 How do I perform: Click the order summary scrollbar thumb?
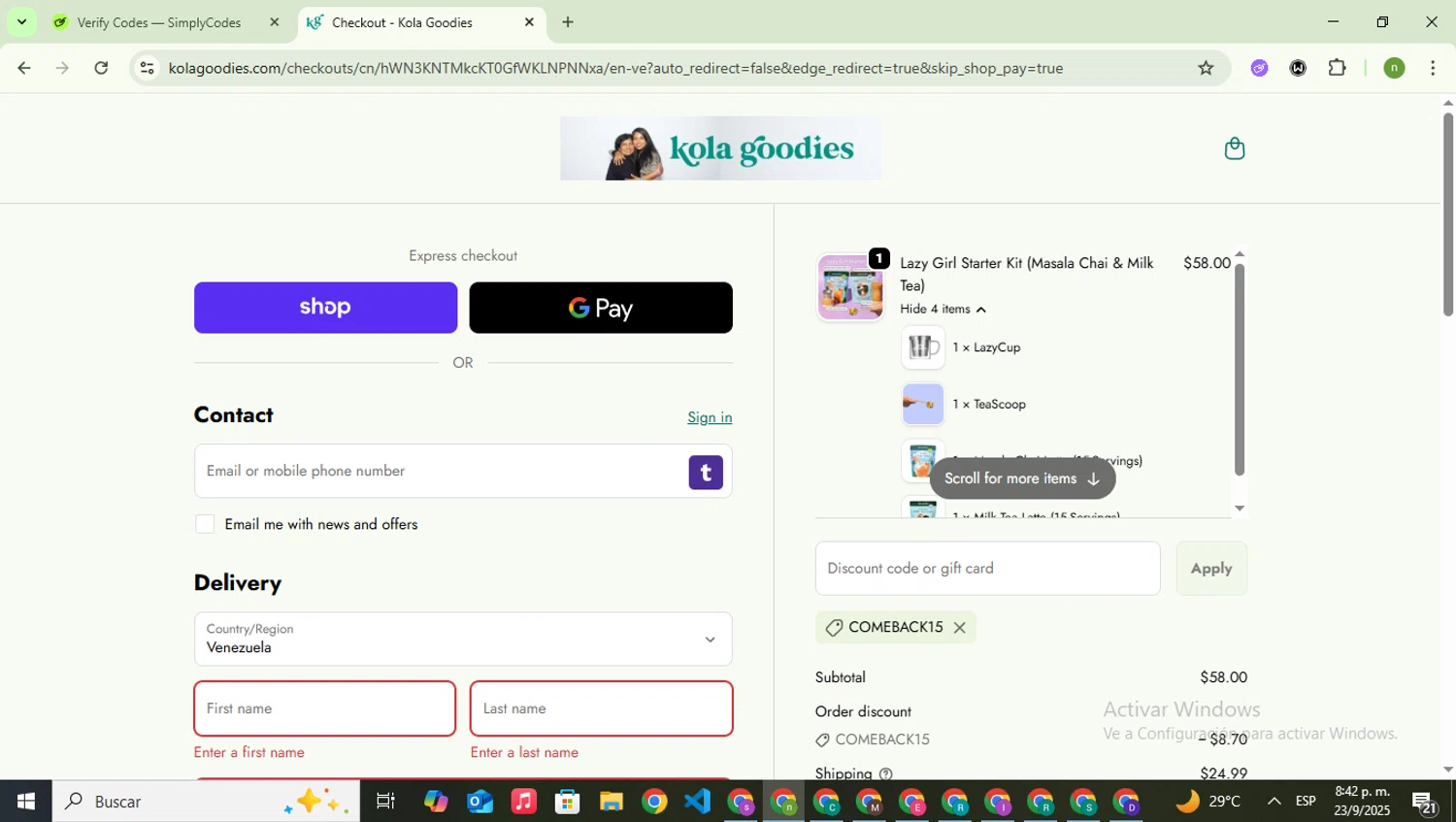1240,369
